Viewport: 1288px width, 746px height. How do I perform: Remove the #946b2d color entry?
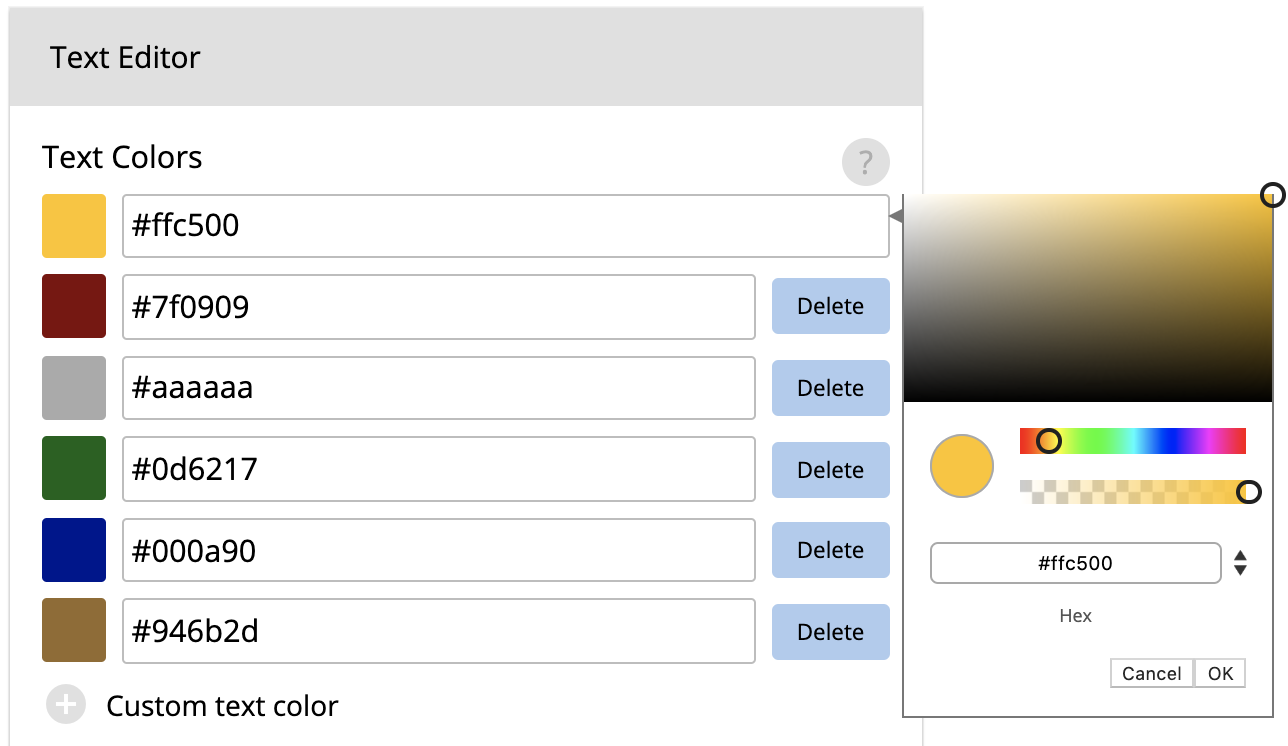point(831,632)
